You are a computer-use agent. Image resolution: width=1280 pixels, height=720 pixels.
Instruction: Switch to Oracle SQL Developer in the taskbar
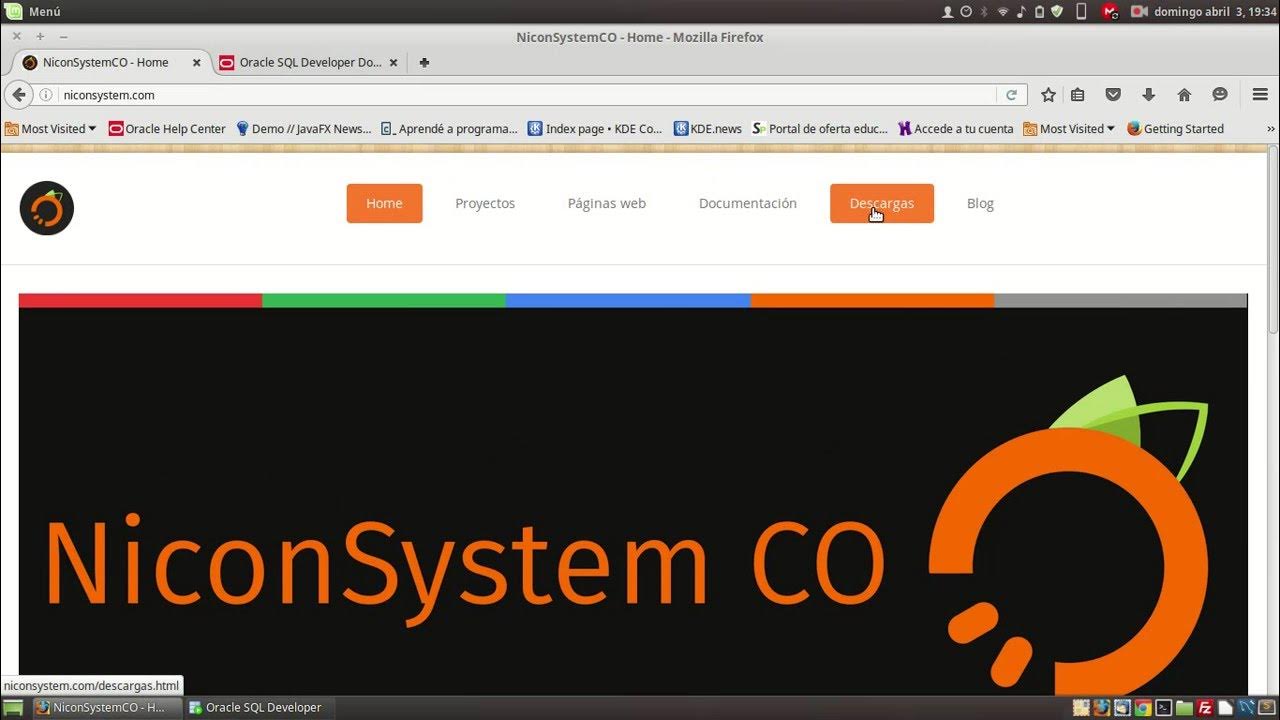tap(257, 707)
